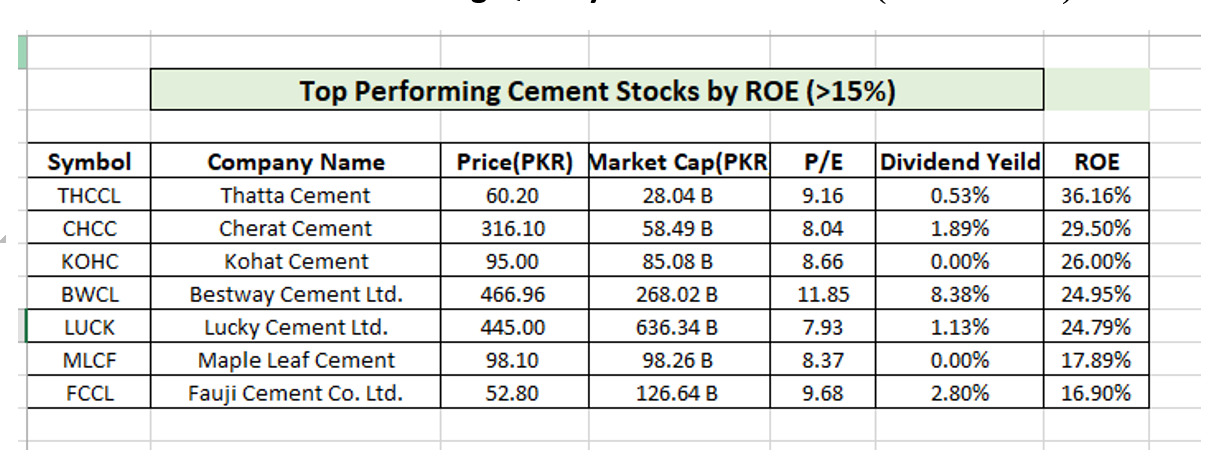Click the Maple Leaf Cement name cell

click(x=295, y=360)
